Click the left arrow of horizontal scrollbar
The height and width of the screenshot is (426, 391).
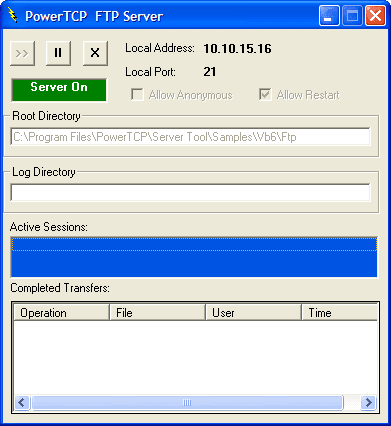pos(22,403)
